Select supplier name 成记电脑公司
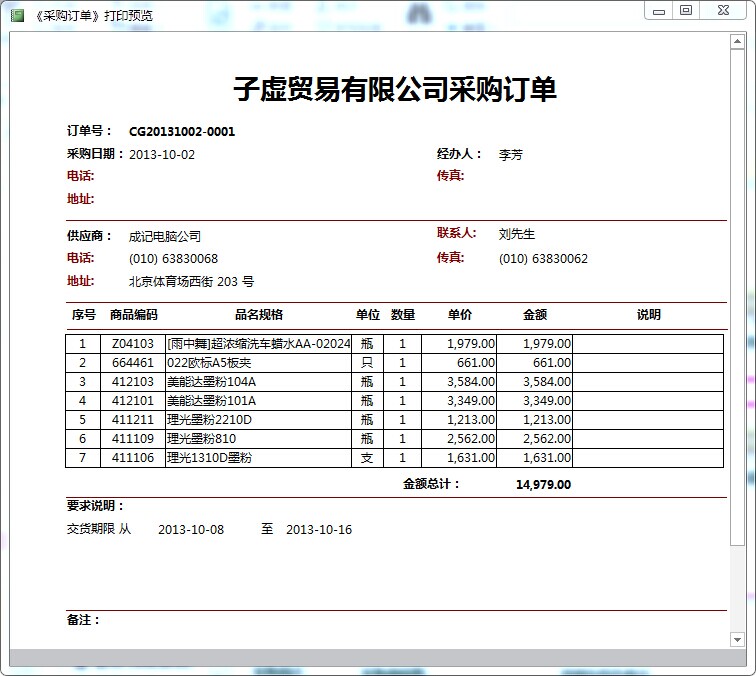This screenshot has height=676, width=756. pyautogui.click(x=165, y=237)
